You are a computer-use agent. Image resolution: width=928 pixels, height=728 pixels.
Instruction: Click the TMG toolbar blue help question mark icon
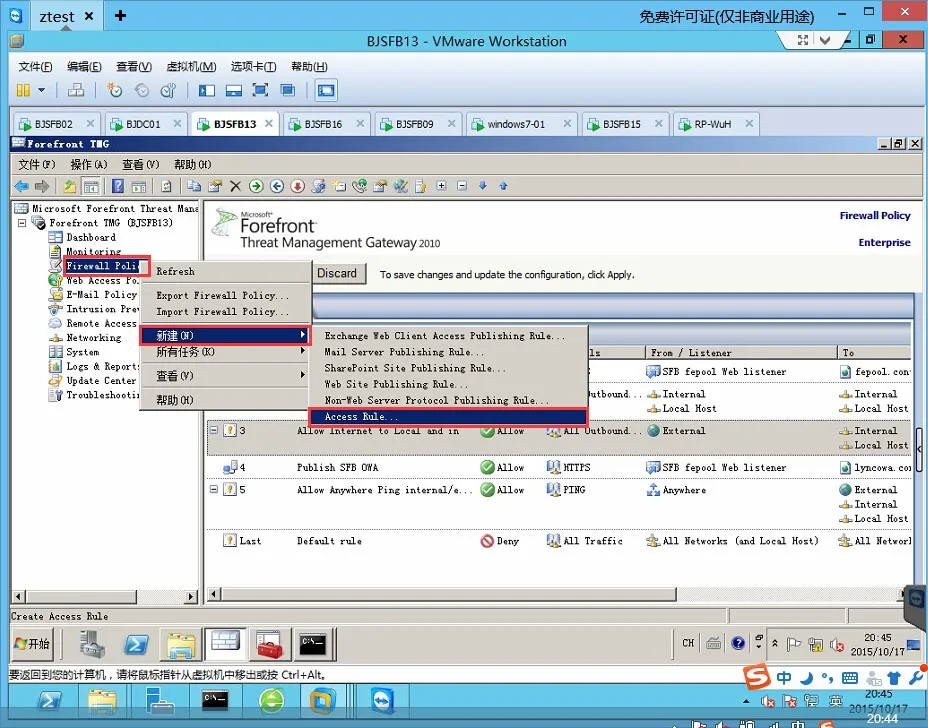(x=118, y=186)
